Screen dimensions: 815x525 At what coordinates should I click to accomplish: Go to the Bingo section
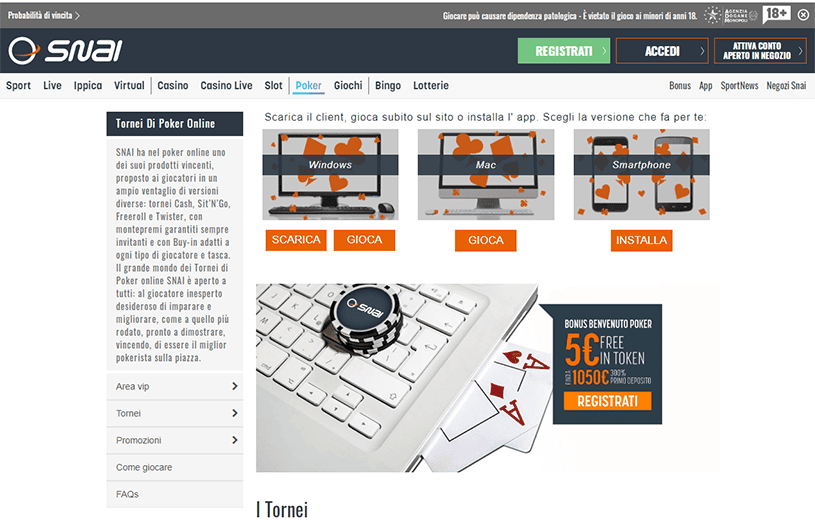(388, 85)
